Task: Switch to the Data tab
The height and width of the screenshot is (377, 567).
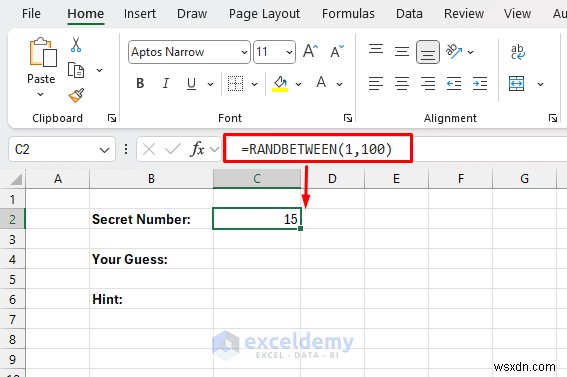Action: [x=409, y=14]
